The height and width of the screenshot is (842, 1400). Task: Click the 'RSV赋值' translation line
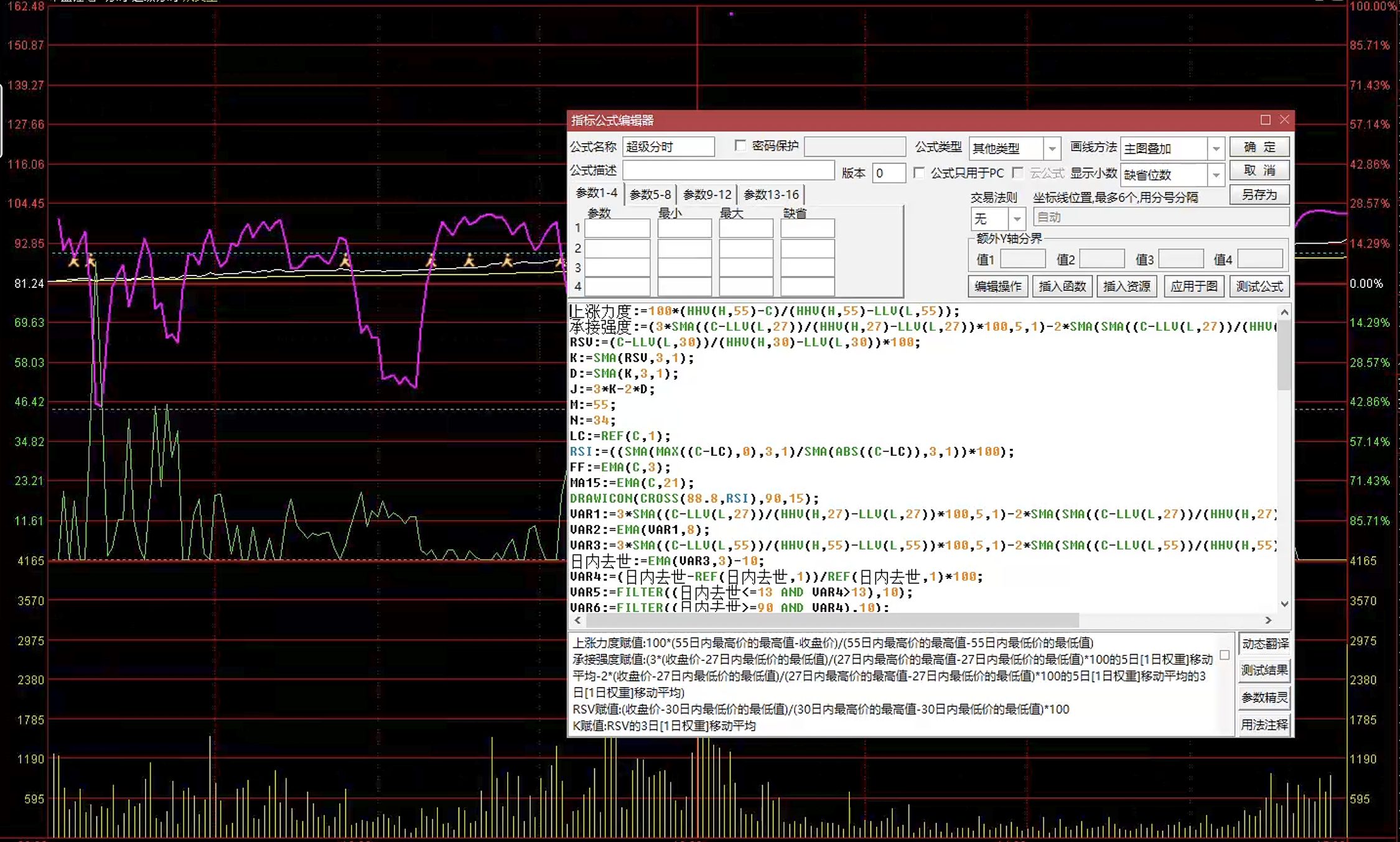coord(821,709)
